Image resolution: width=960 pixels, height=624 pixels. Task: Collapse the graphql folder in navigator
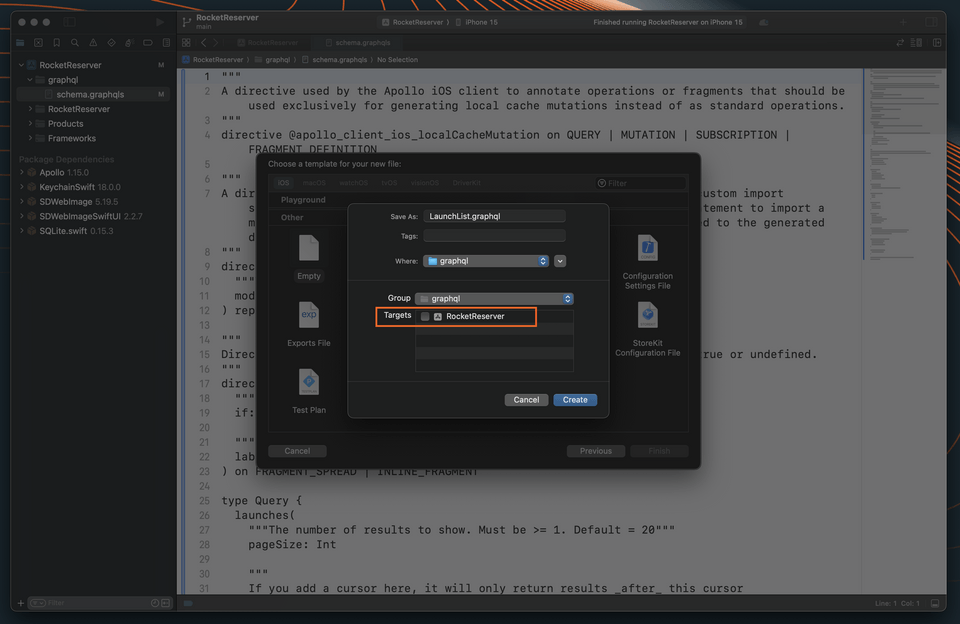pos(29,80)
